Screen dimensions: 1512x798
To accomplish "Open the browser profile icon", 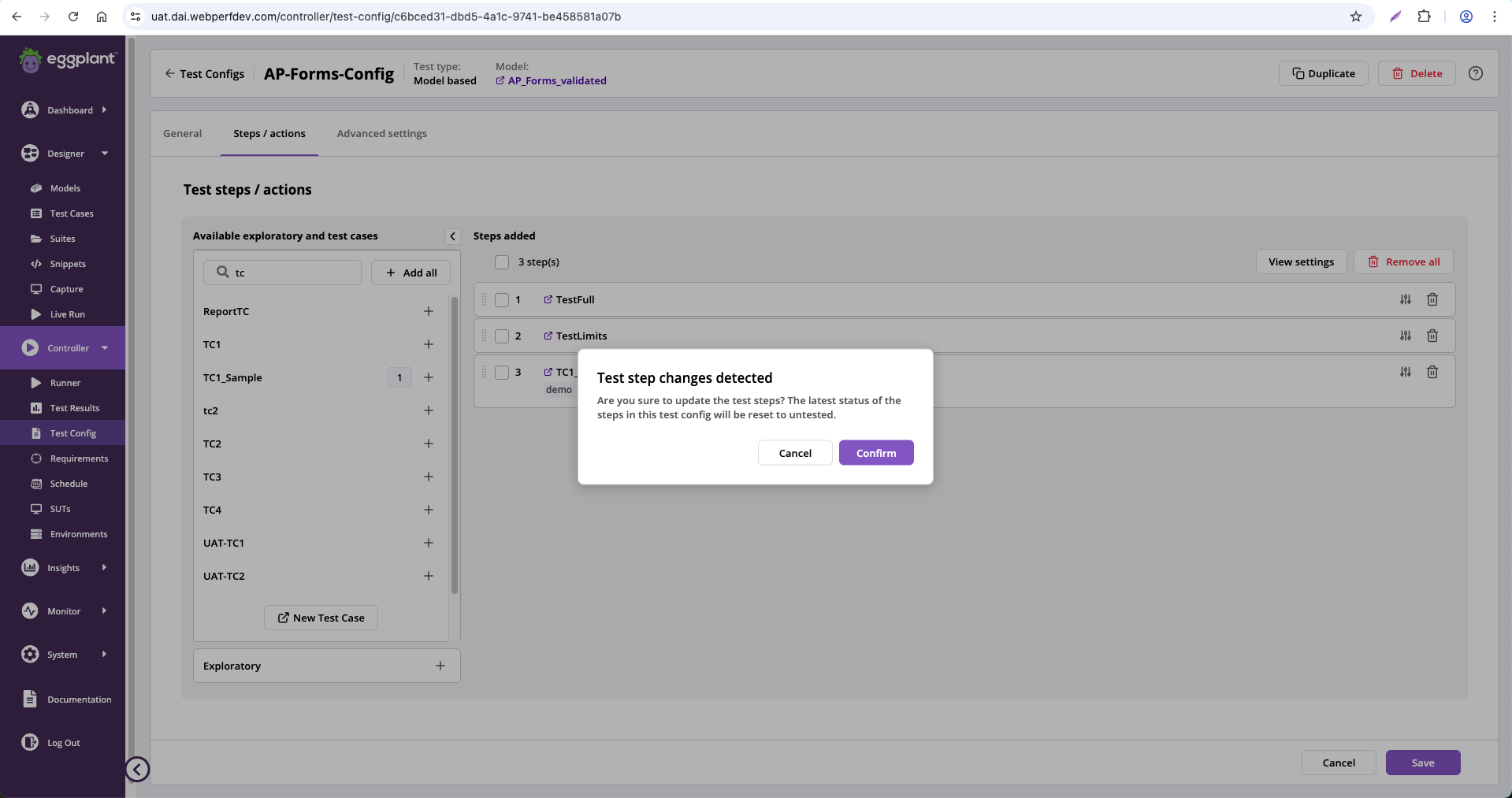I will [x=1466, y=17].
